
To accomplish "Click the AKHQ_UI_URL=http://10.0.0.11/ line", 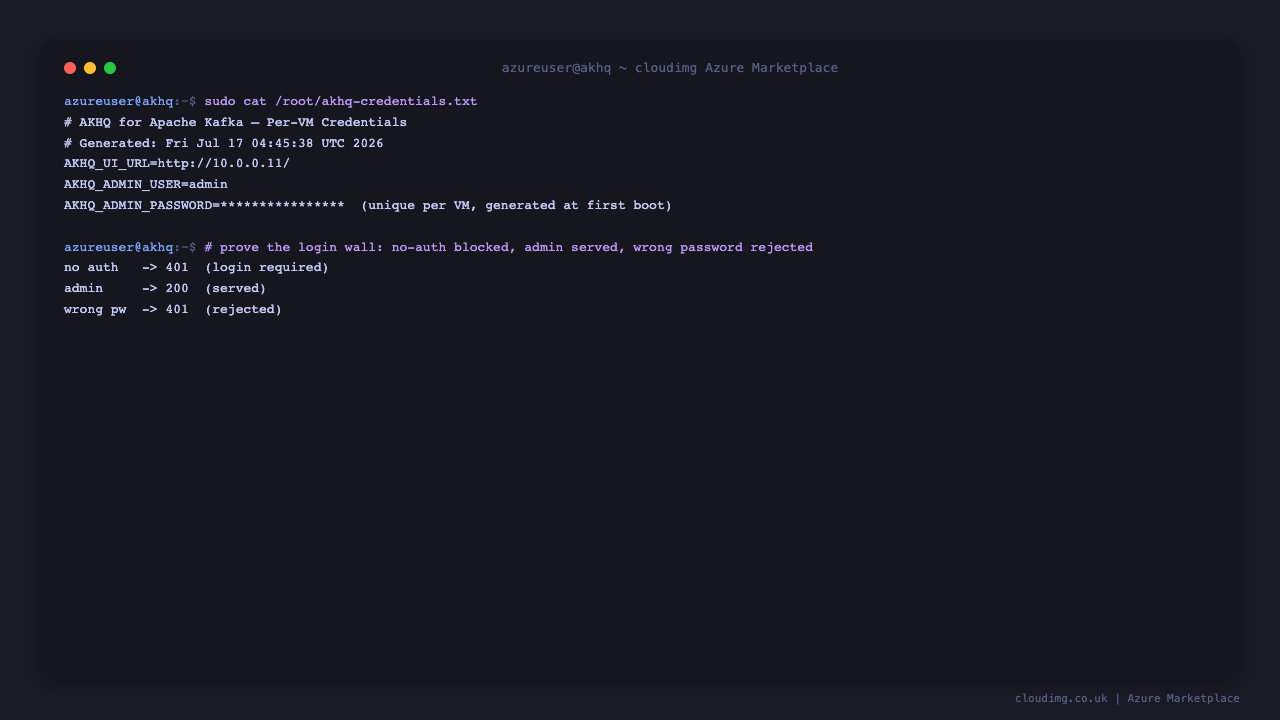I will point(177,164).
